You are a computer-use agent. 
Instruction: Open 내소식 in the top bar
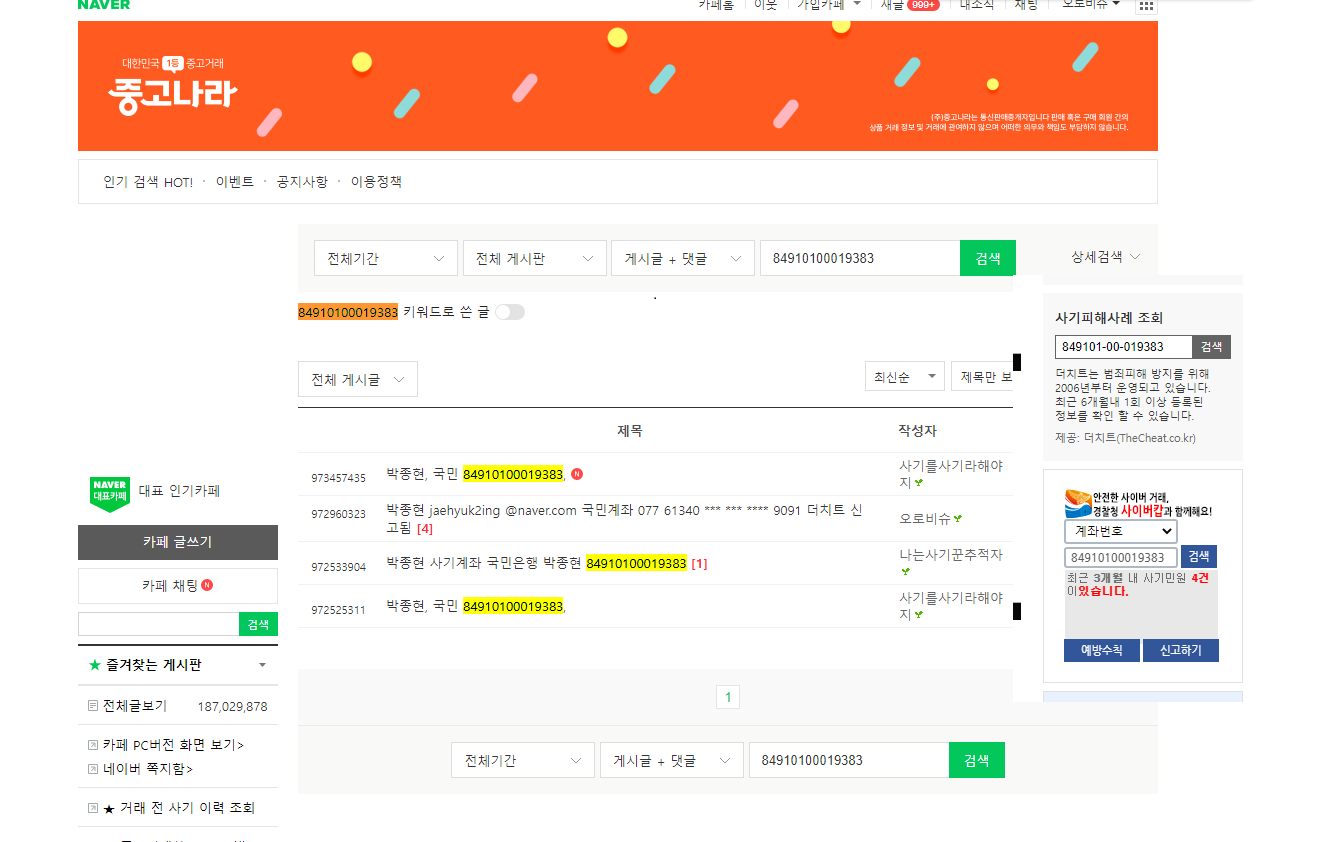[x=977, y=4]
